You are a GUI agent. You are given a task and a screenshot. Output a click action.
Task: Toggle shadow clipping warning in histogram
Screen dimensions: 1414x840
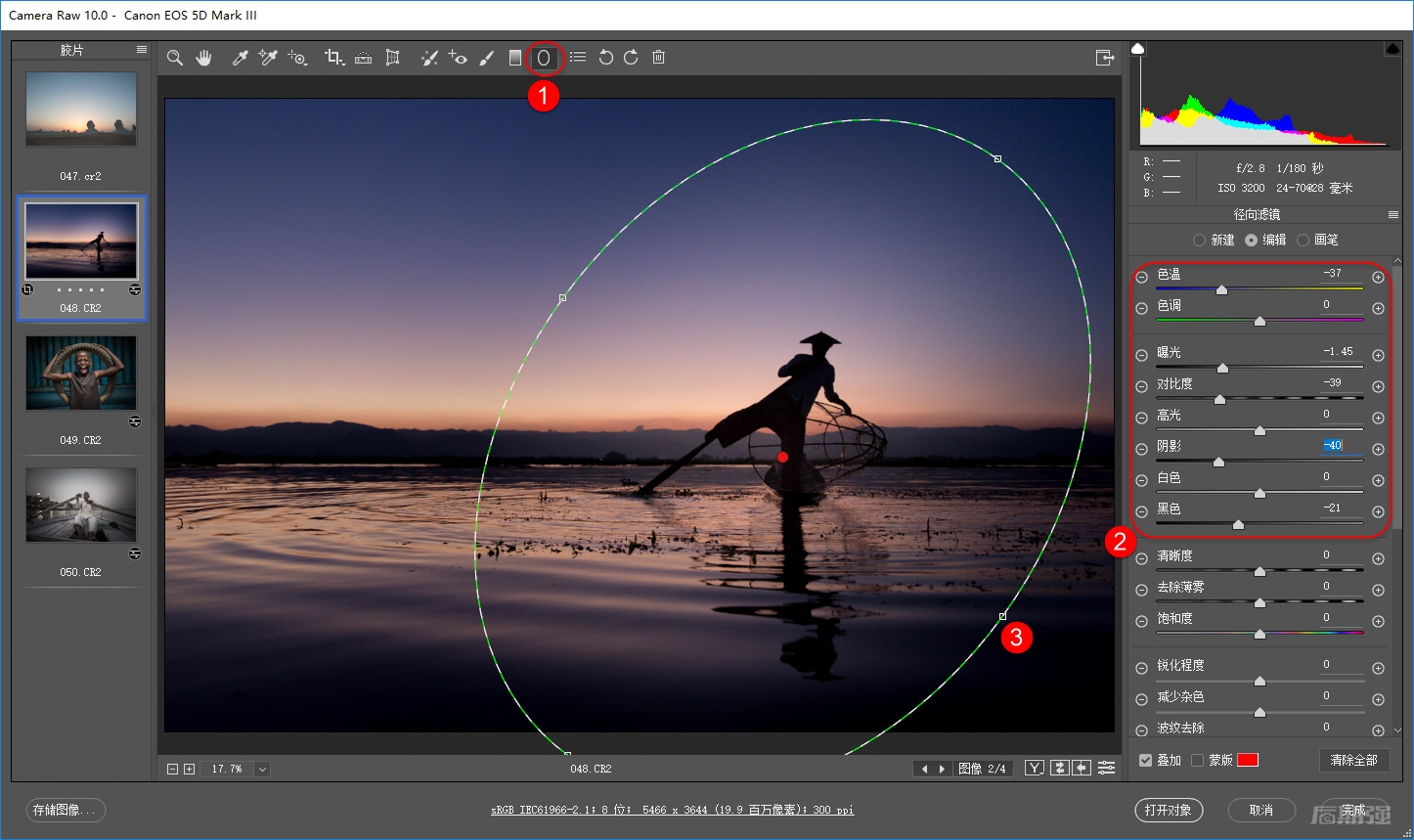(x=1138, y=49)
